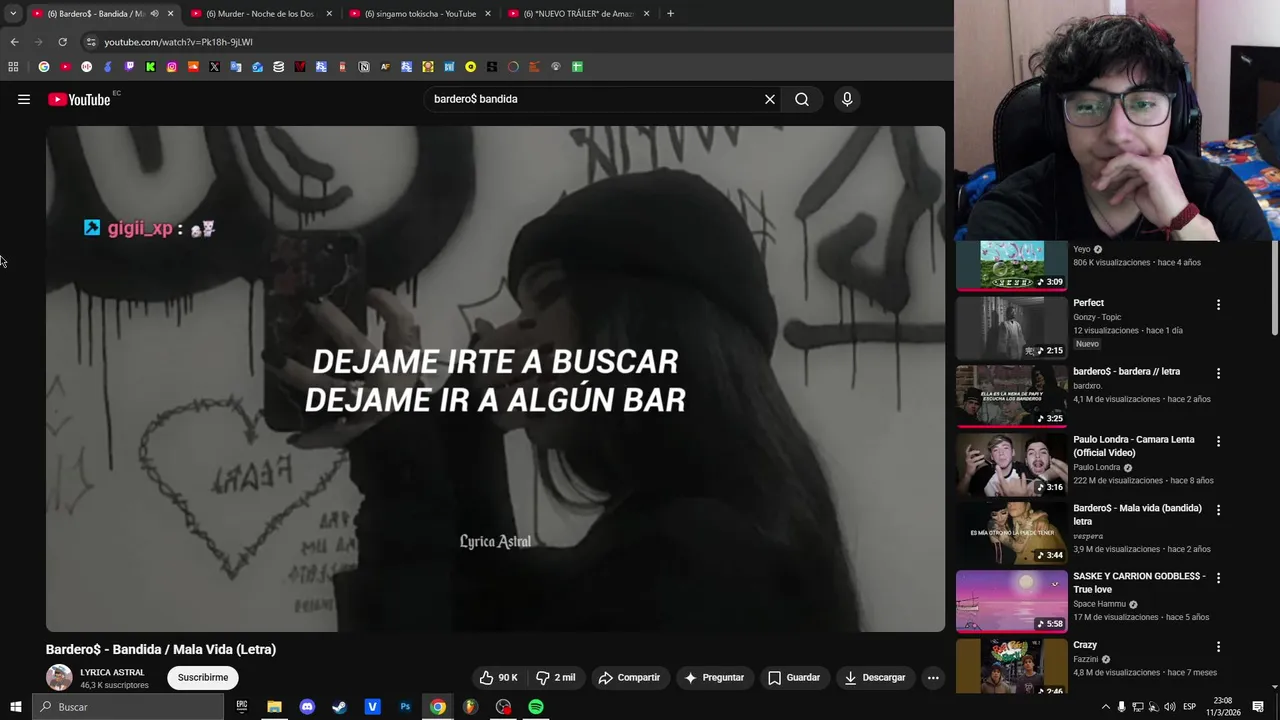Dislike the video (2 mil thumbs down)

coord(556,678)
